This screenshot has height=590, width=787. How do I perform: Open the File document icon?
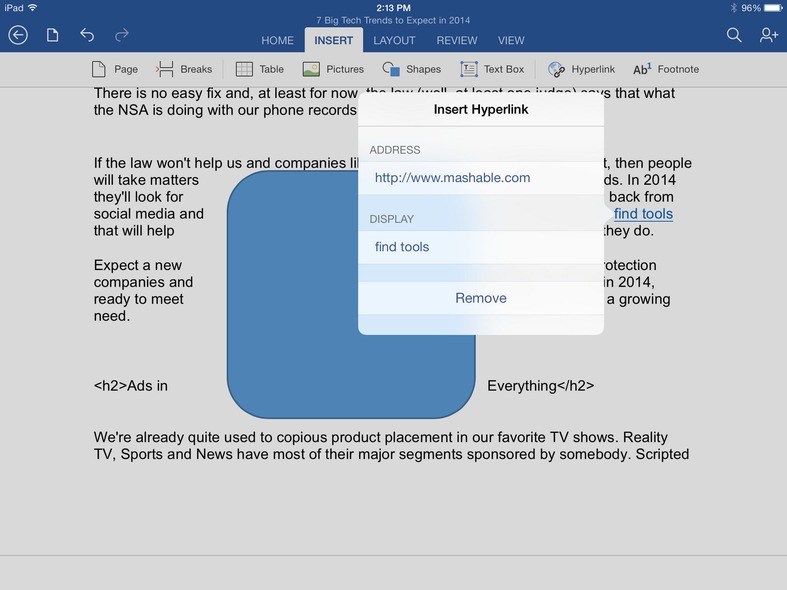pos(52,35)
